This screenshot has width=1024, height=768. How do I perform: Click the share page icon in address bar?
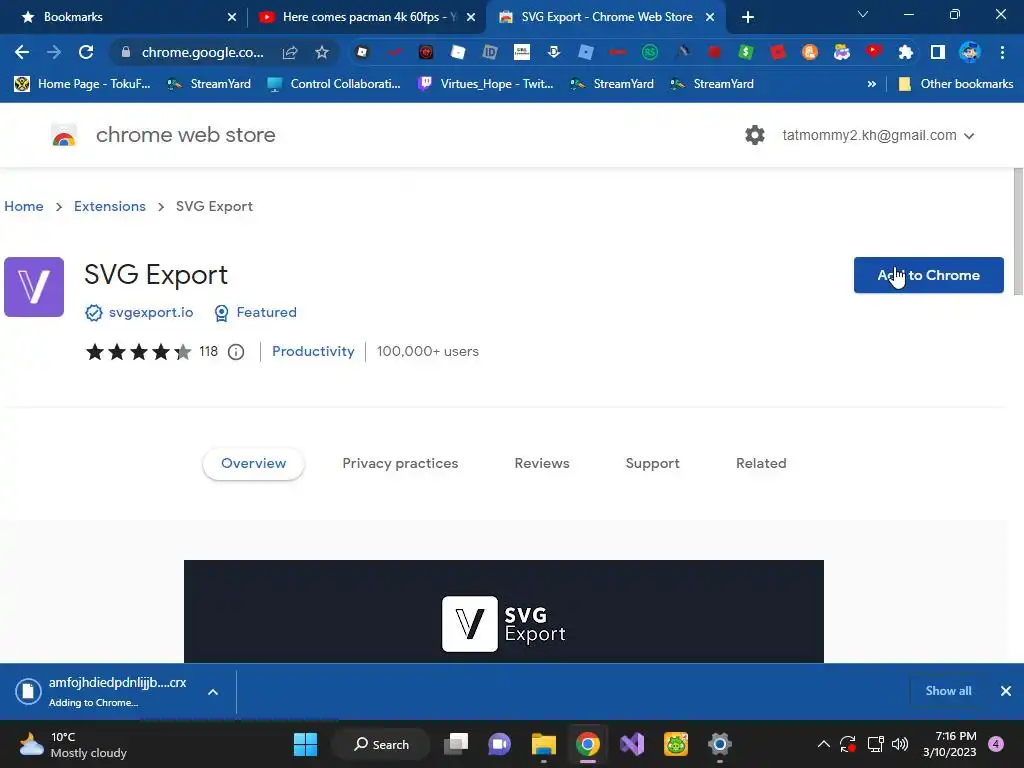pos(290,52)
